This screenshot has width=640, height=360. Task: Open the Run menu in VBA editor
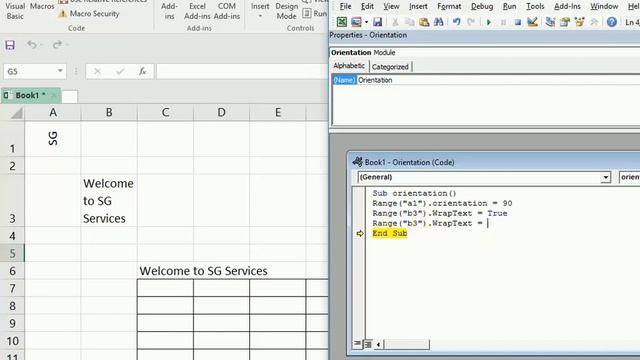509,7
